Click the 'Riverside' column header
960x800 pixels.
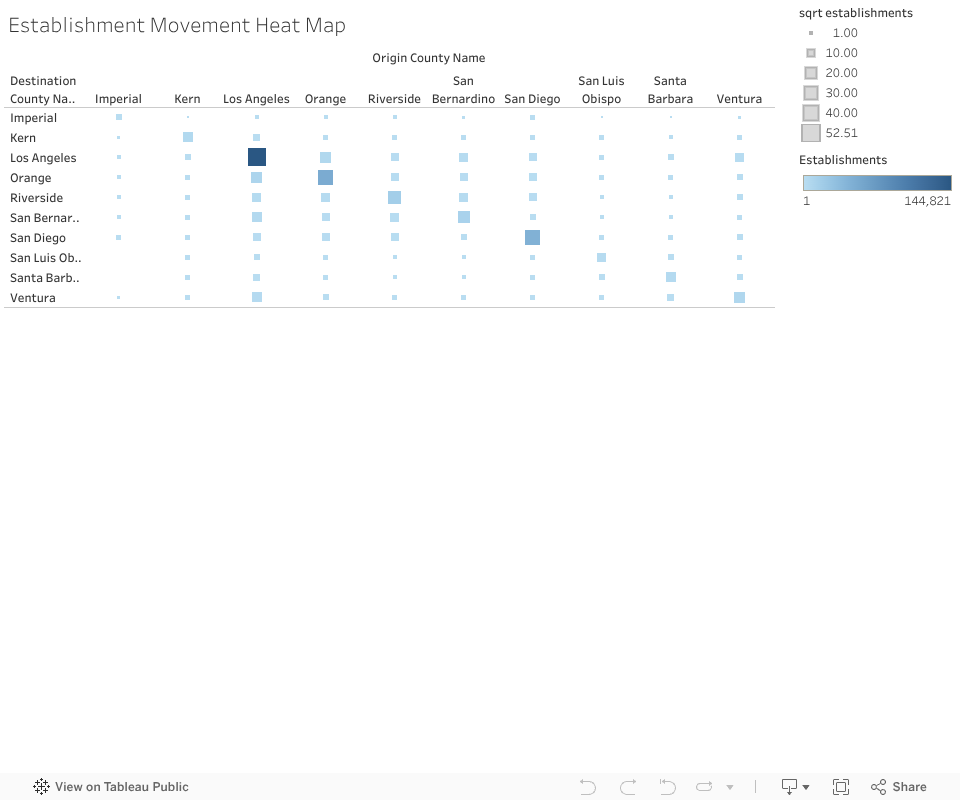click(x=394, y=99)
